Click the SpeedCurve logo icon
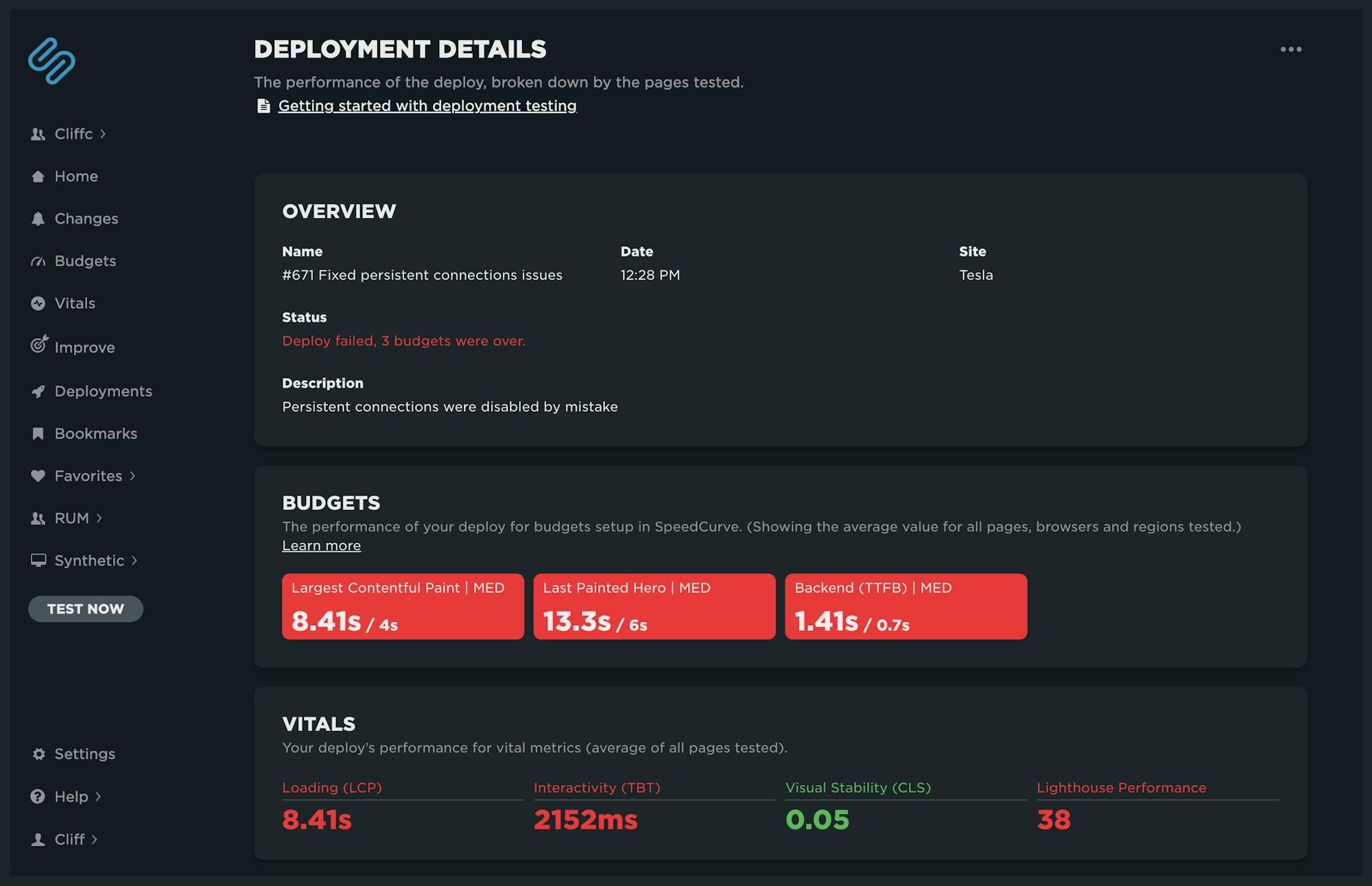1372x886 pixels. pos(51,61)
